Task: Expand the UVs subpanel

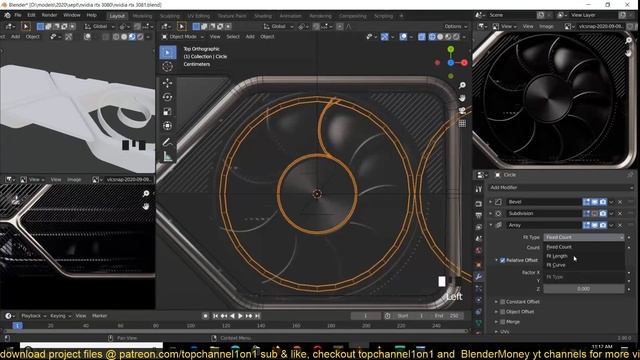Action: coord(496,331)
